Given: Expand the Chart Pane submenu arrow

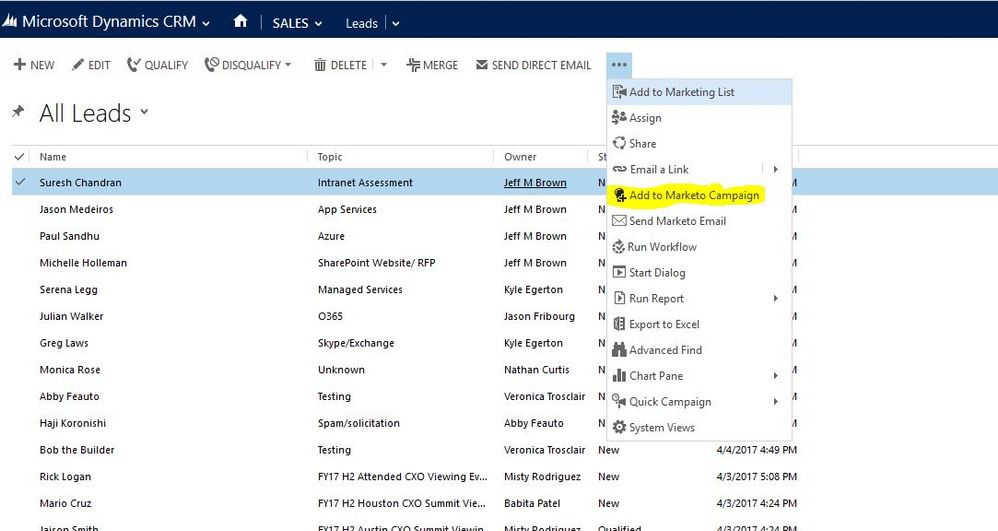Looking at the screenshot, I should pos(775,376).
